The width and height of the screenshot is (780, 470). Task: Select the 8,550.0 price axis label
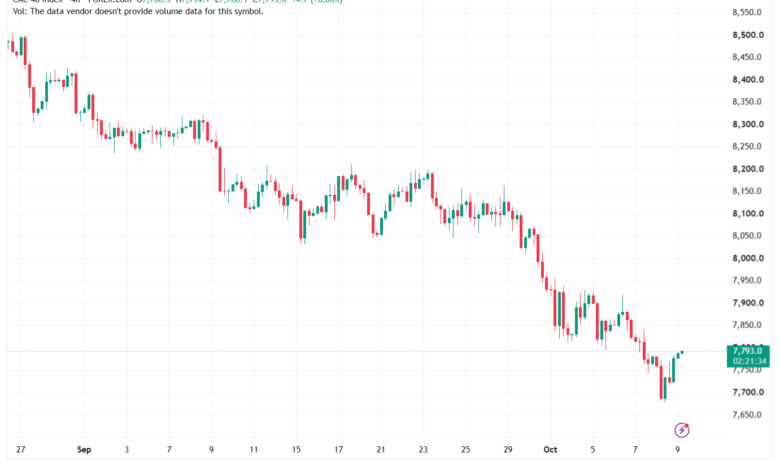point(747,12)
